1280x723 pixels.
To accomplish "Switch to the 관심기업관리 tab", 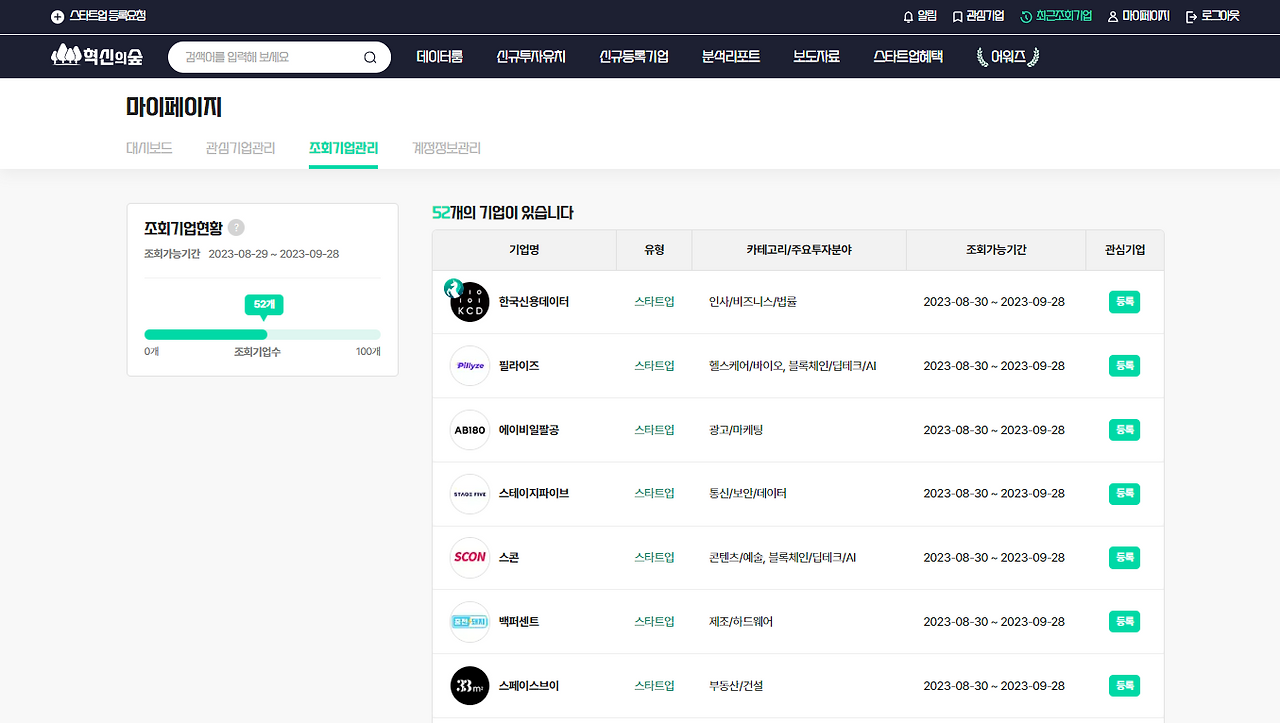I will [x=240, y=148].
